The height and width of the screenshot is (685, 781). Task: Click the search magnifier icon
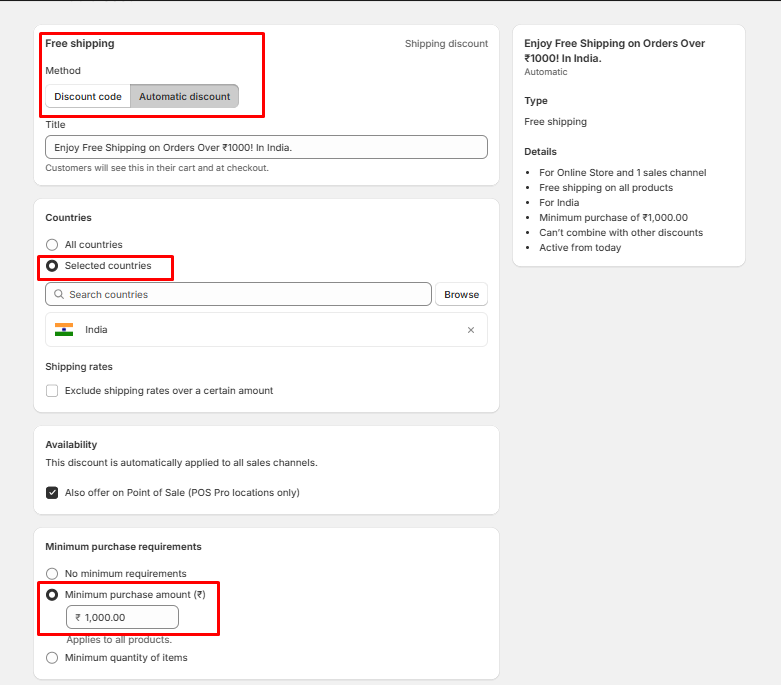point(59,294)
